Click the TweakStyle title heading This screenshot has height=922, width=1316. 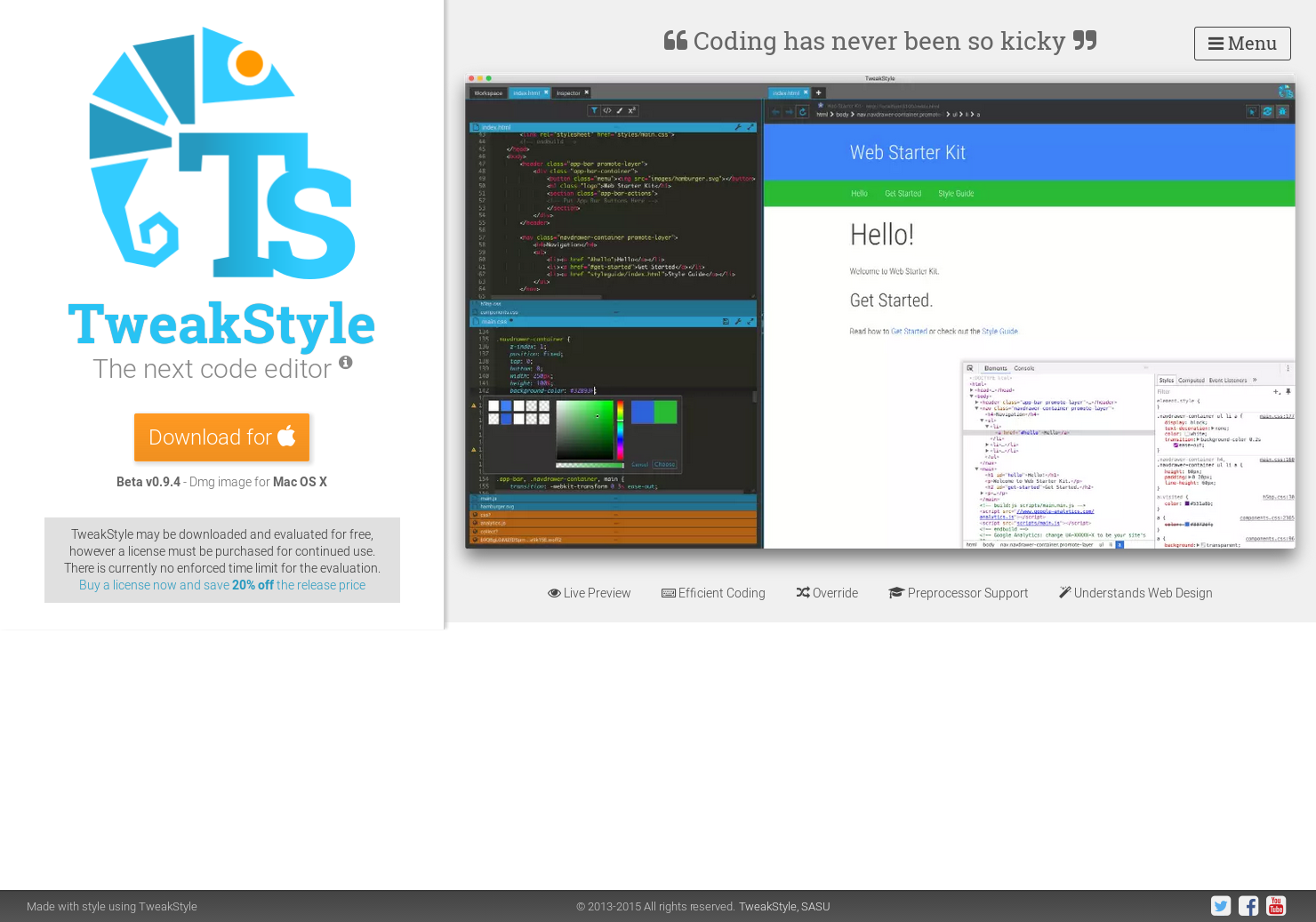221,324
